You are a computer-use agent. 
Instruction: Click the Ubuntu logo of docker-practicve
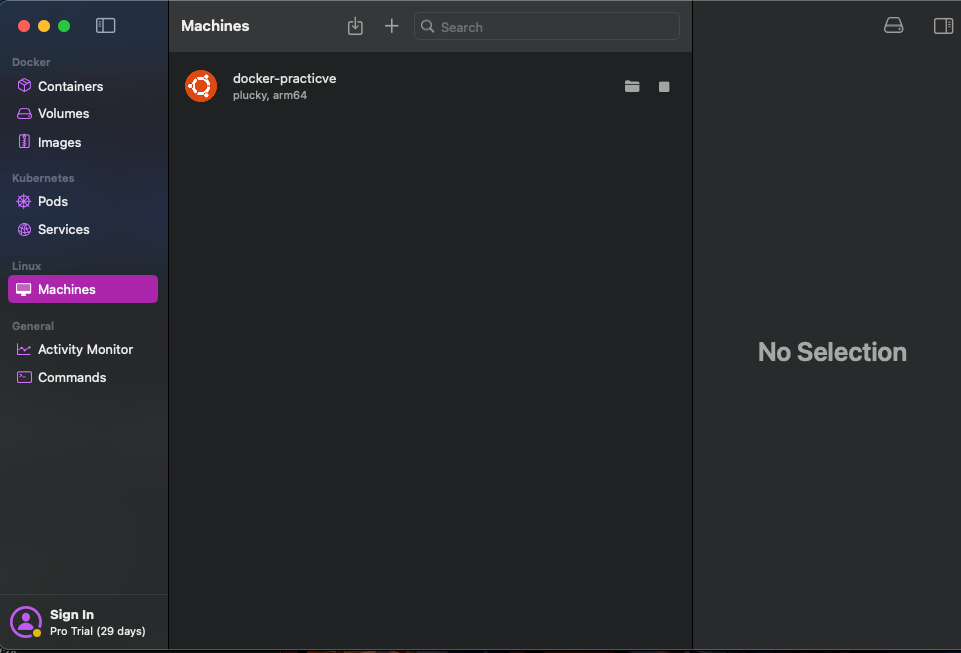click(x=201, y=86)
